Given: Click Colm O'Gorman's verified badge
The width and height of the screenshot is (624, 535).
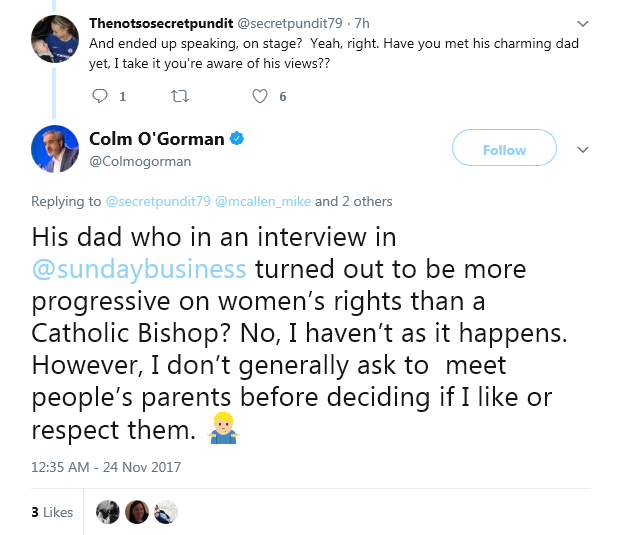Looking at the screenshot, I should coord(239,137).
